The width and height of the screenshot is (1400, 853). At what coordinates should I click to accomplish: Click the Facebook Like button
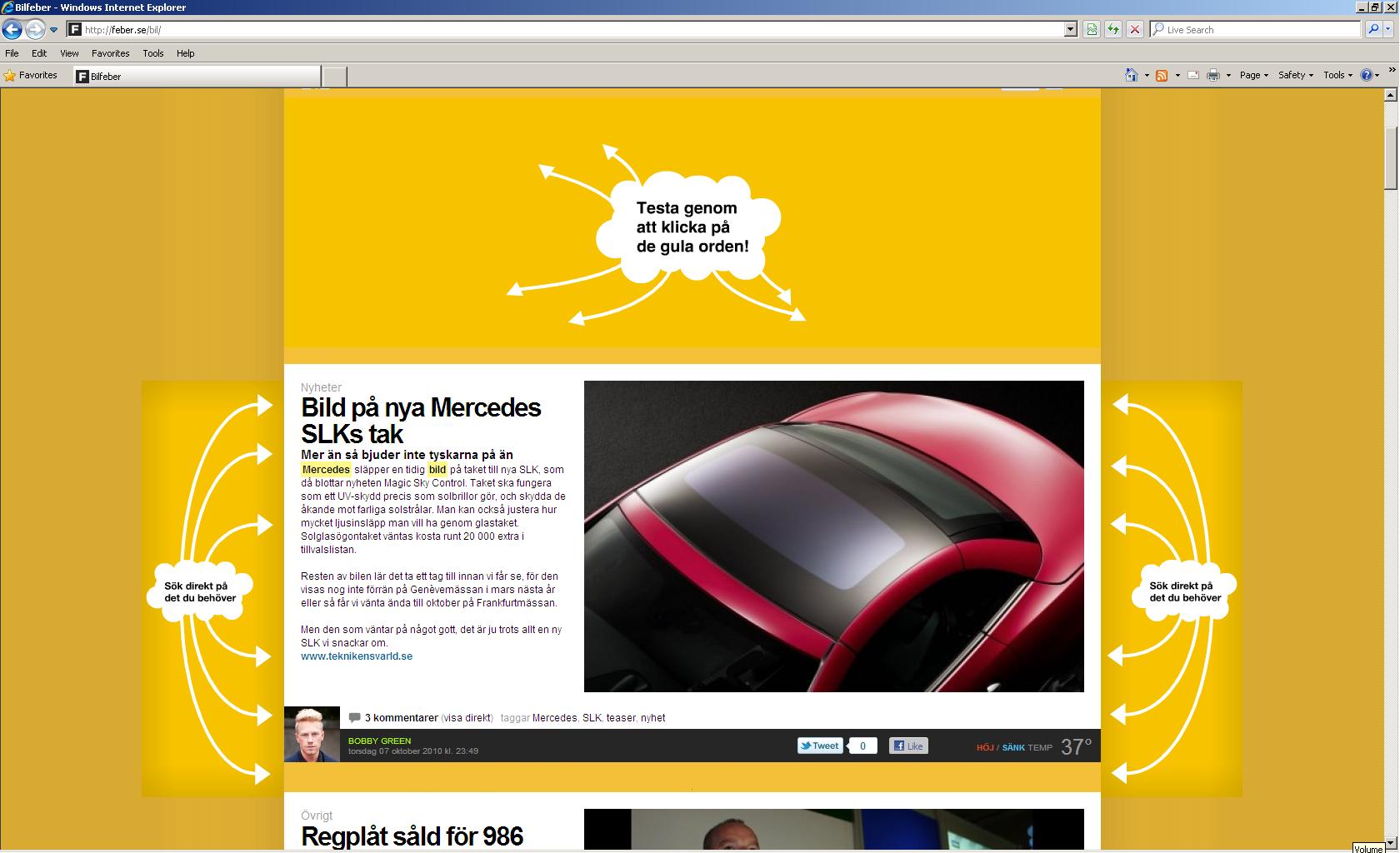(908, 746)
